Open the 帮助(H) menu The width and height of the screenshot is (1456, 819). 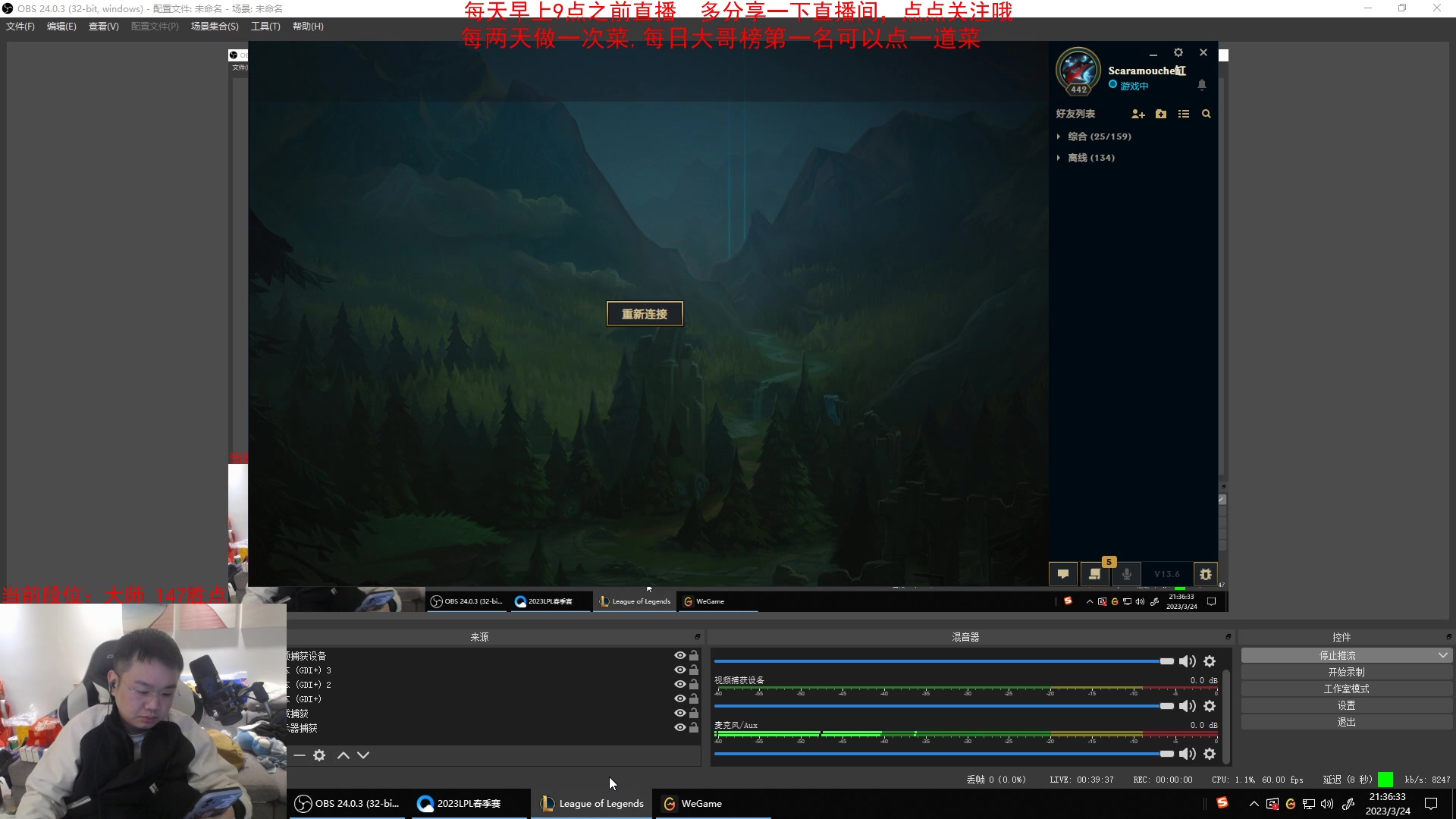308,27
